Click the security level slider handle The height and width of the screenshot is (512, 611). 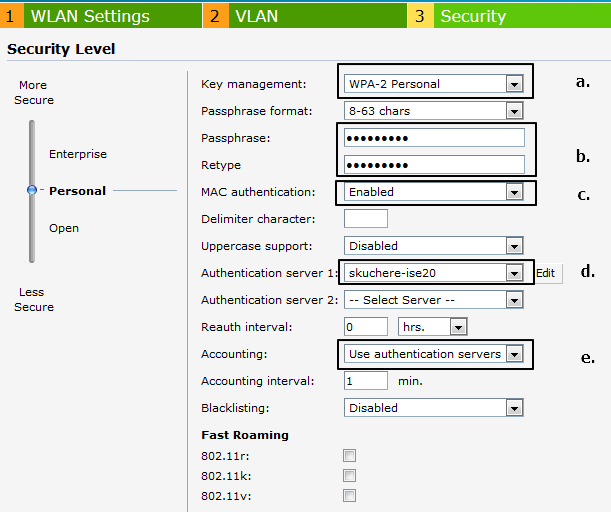point(32,190)
